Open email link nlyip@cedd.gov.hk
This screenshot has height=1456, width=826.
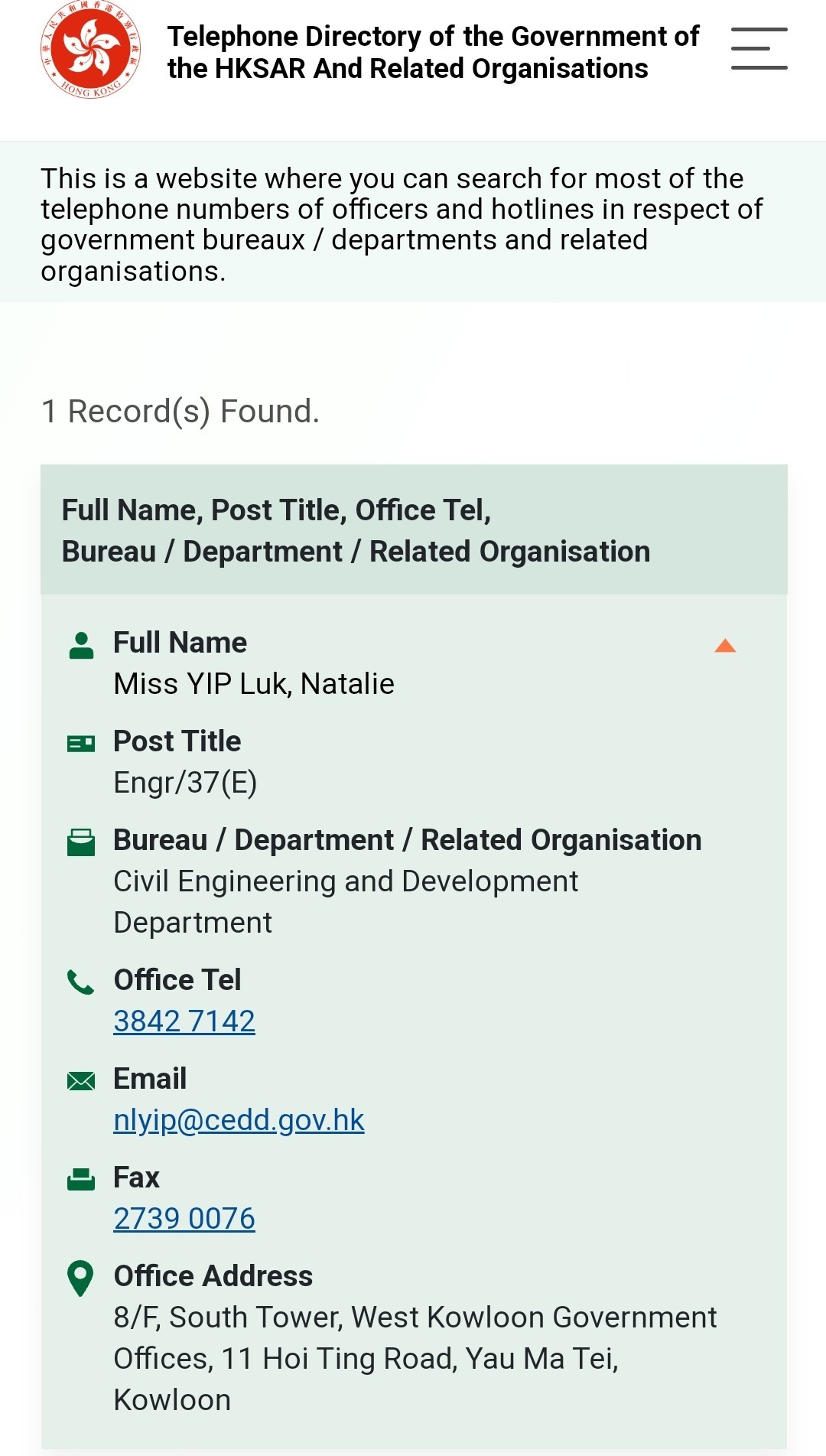pos(239,1120)
